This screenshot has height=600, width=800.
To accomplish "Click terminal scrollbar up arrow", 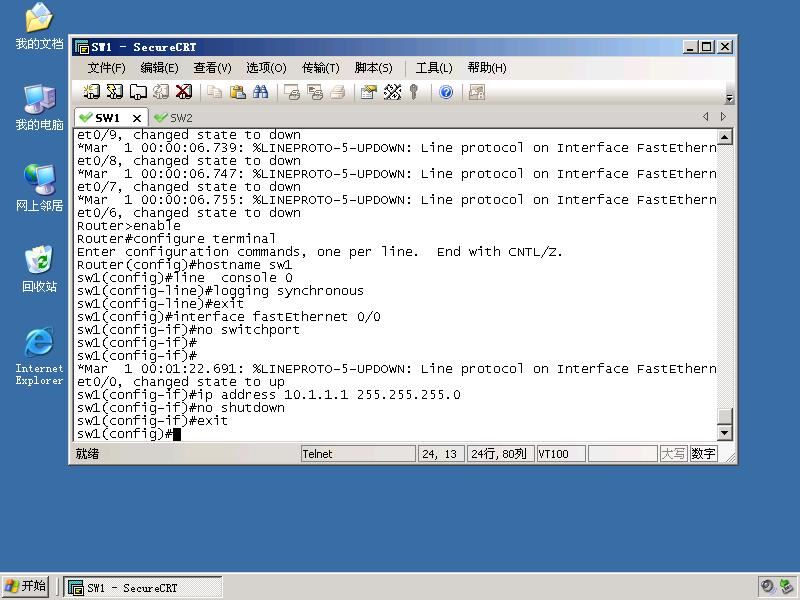I will (x=724, y=136).
